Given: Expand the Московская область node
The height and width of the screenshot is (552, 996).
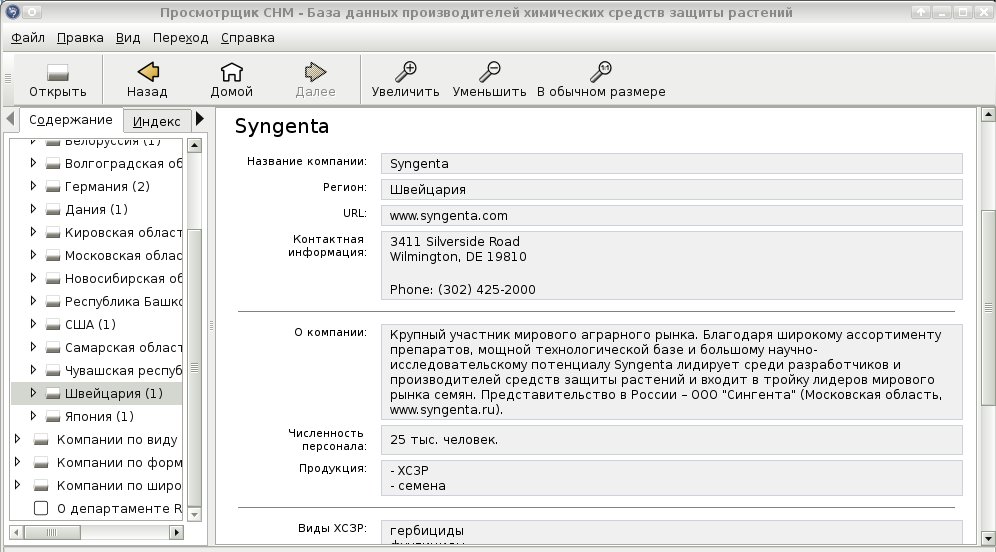Looking at the screenshot, I should coord(33,255).
